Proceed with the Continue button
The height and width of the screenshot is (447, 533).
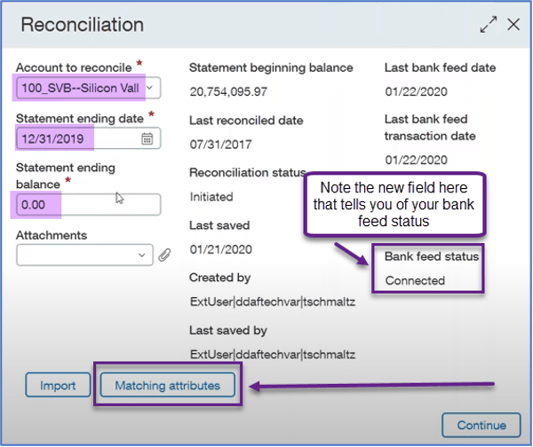tap(481, 425)
